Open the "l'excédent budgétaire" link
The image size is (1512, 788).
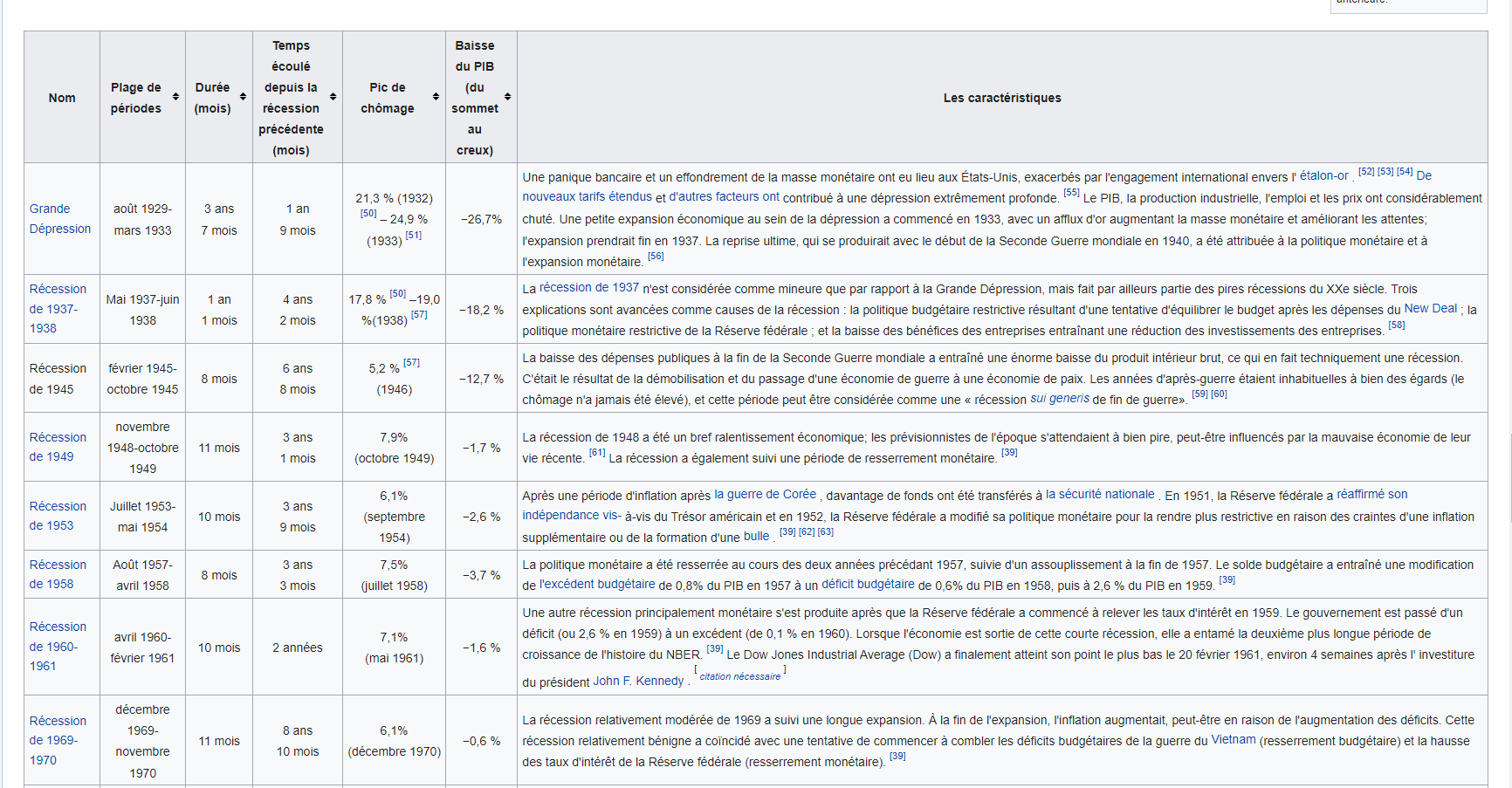pyautogui.click(x=597, y=584)
